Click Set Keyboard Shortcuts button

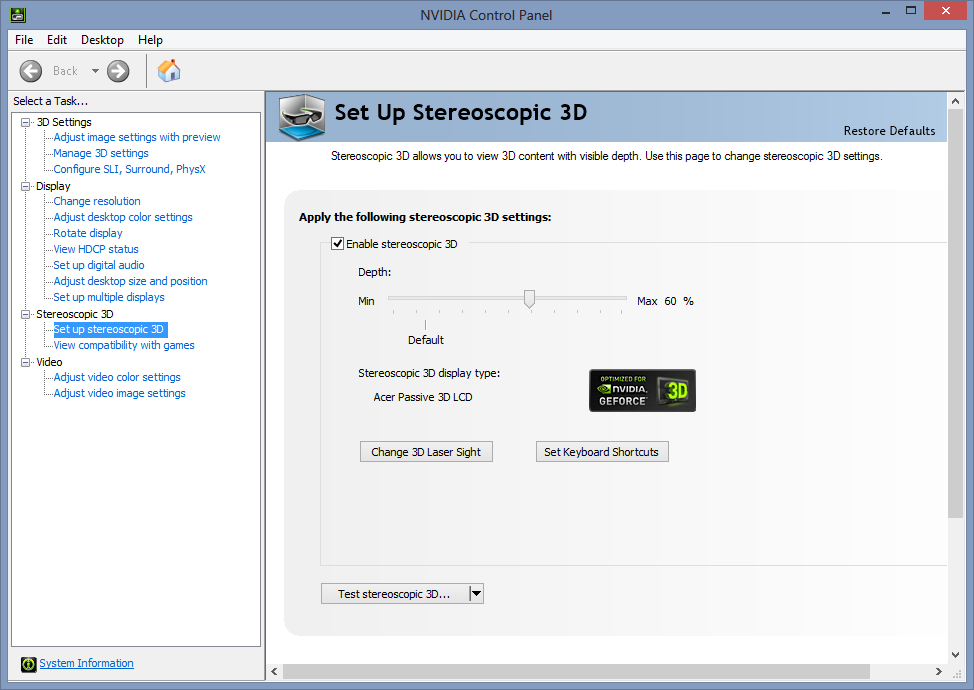point(602,452)
